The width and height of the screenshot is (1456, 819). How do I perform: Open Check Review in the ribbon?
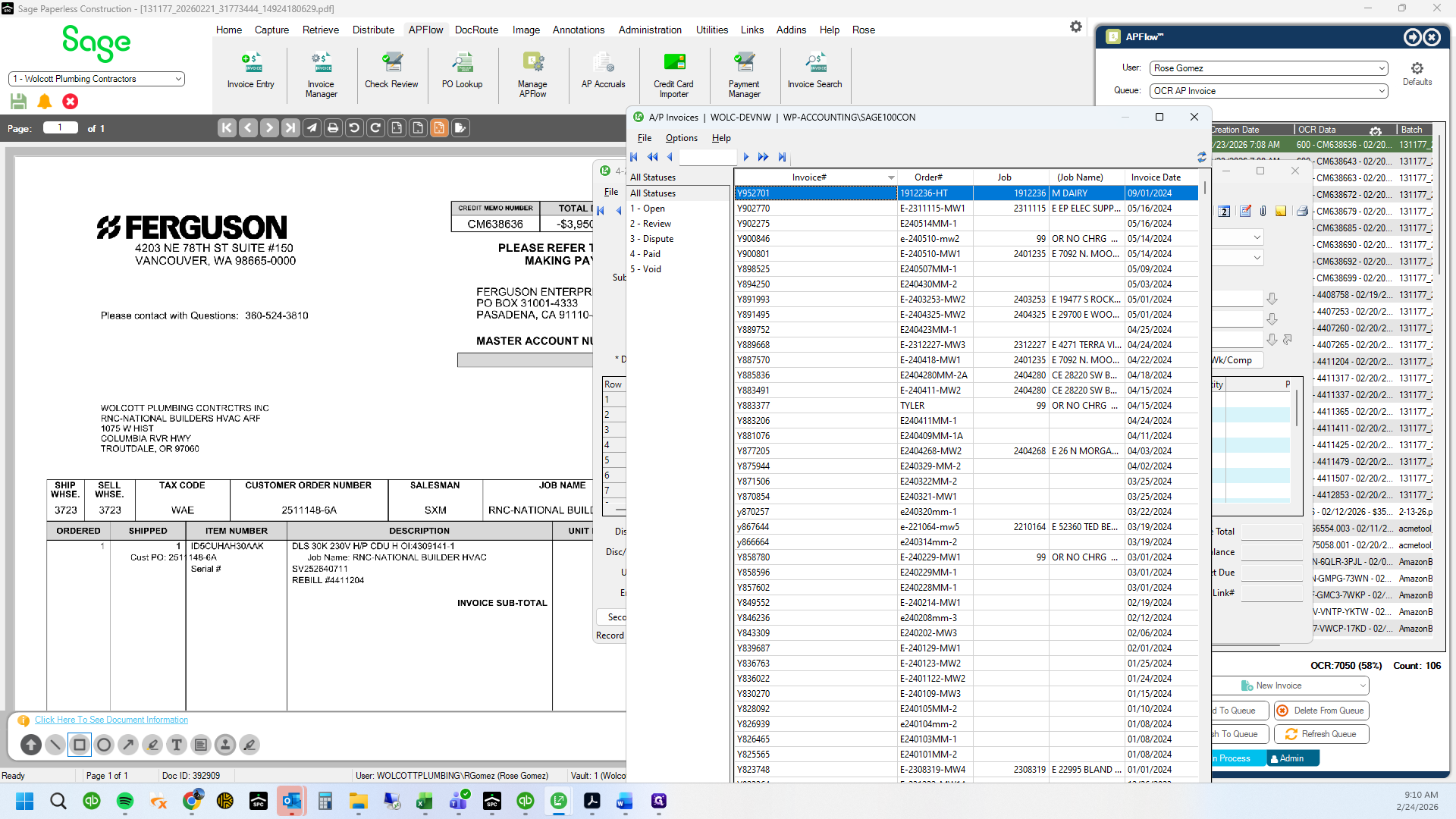pos(391,71)
